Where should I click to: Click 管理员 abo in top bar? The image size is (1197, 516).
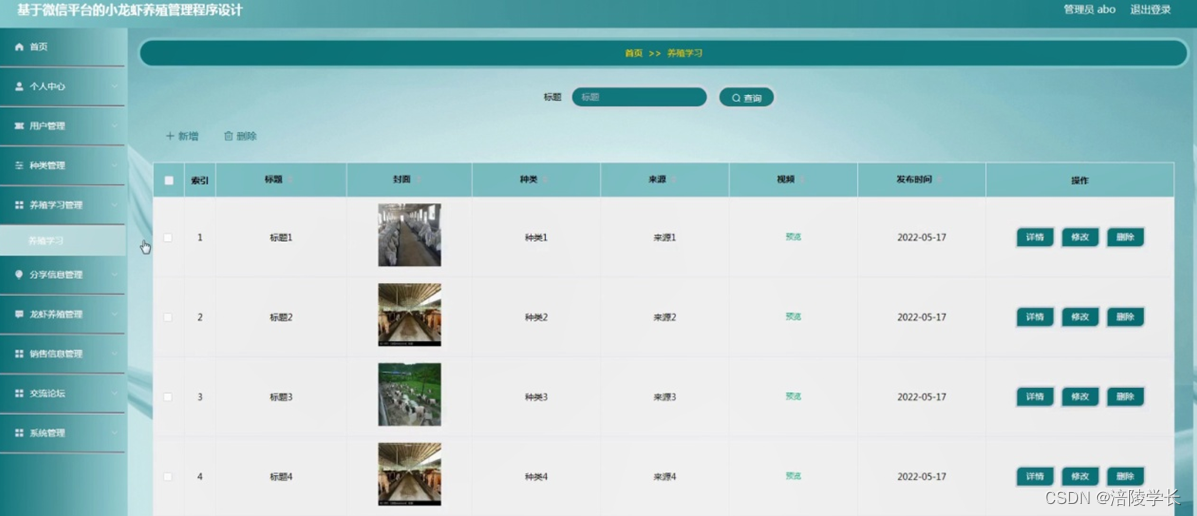click(1089, 10)
